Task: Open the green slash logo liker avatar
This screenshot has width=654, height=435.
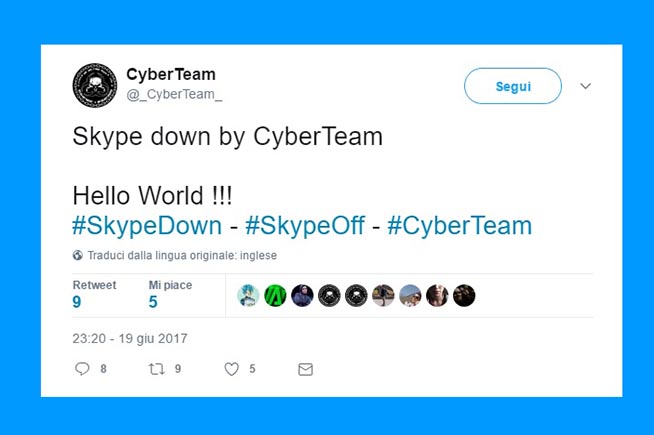Action: tap(275, 296)
